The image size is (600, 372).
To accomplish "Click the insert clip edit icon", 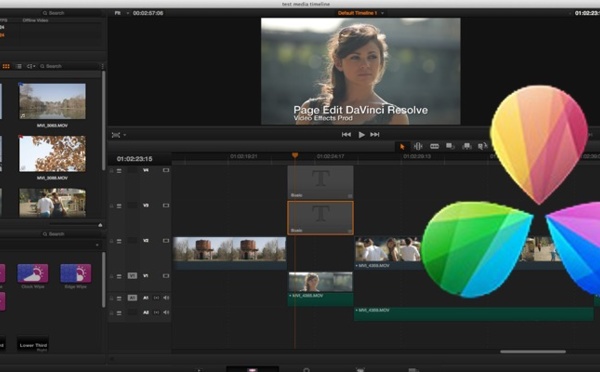I will (450, 146).
